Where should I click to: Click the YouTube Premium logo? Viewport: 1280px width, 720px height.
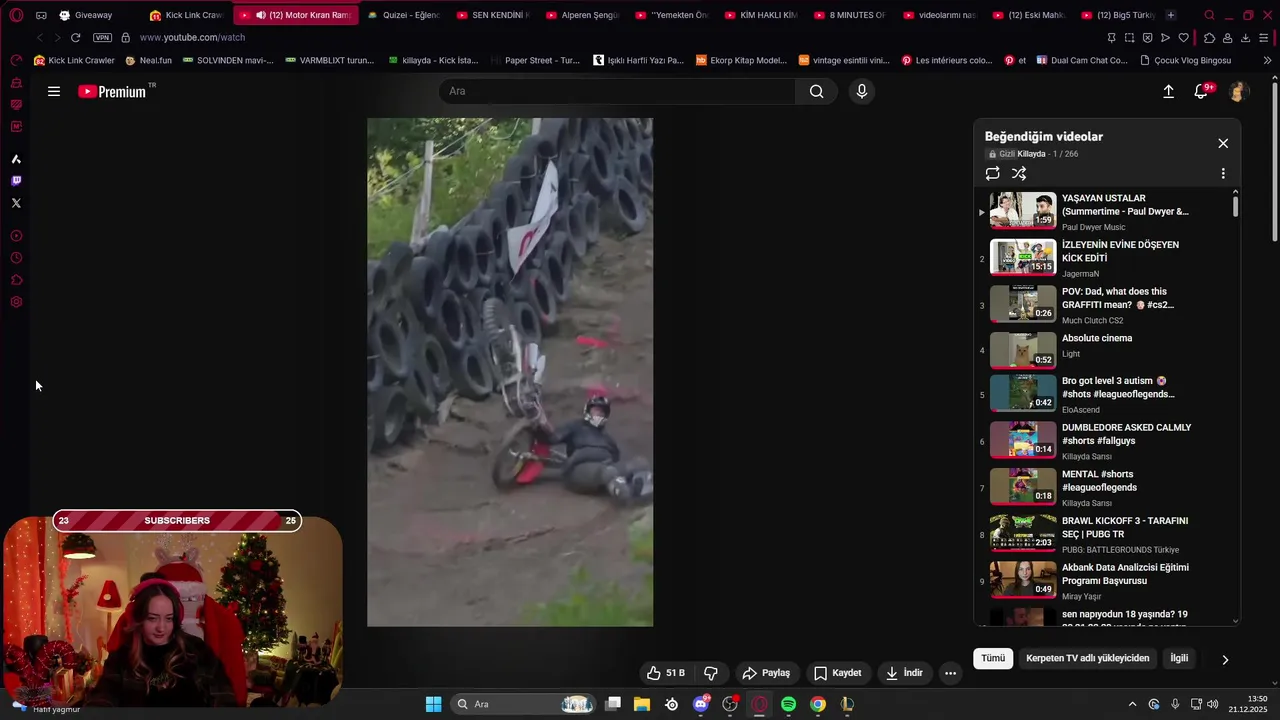(x=113, y=92)
